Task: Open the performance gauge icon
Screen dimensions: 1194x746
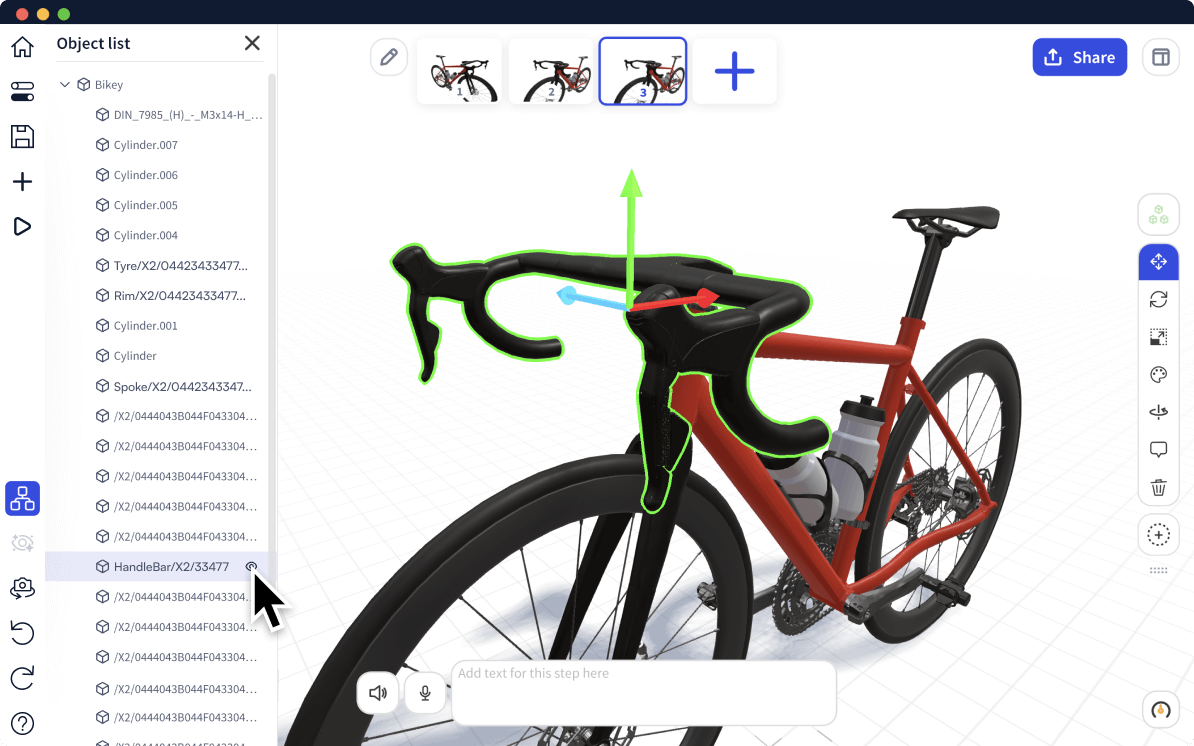Action: coord(1160,710)
